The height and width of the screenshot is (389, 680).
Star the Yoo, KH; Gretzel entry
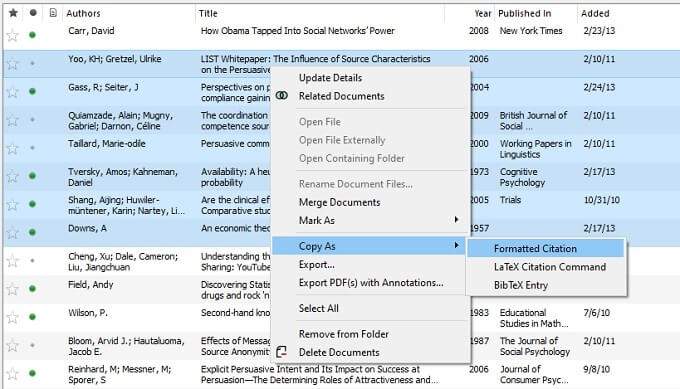point(13,64)
